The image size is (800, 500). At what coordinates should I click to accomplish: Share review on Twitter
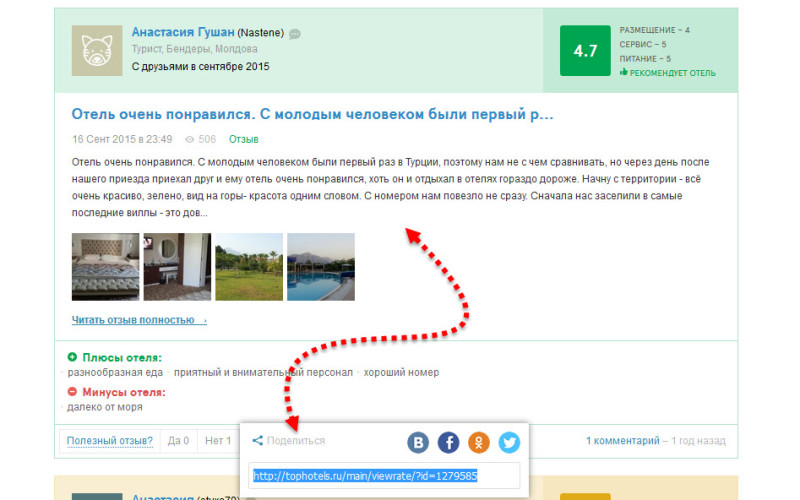(509, 441)
